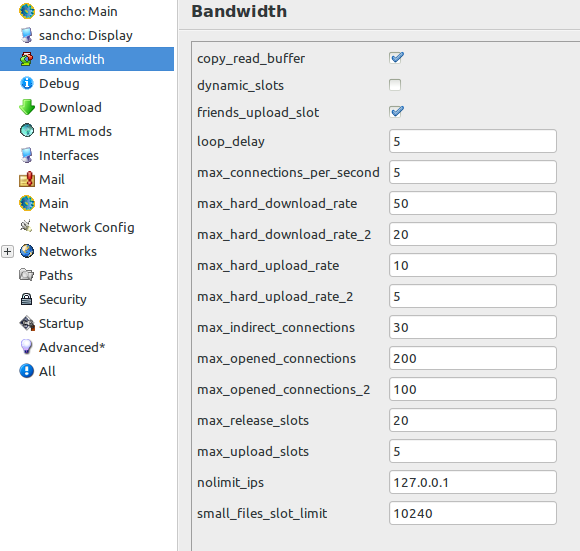Open Advanced lightbulb icon
Viewport: 580px width, 551px height.
(x=27, y=347)
